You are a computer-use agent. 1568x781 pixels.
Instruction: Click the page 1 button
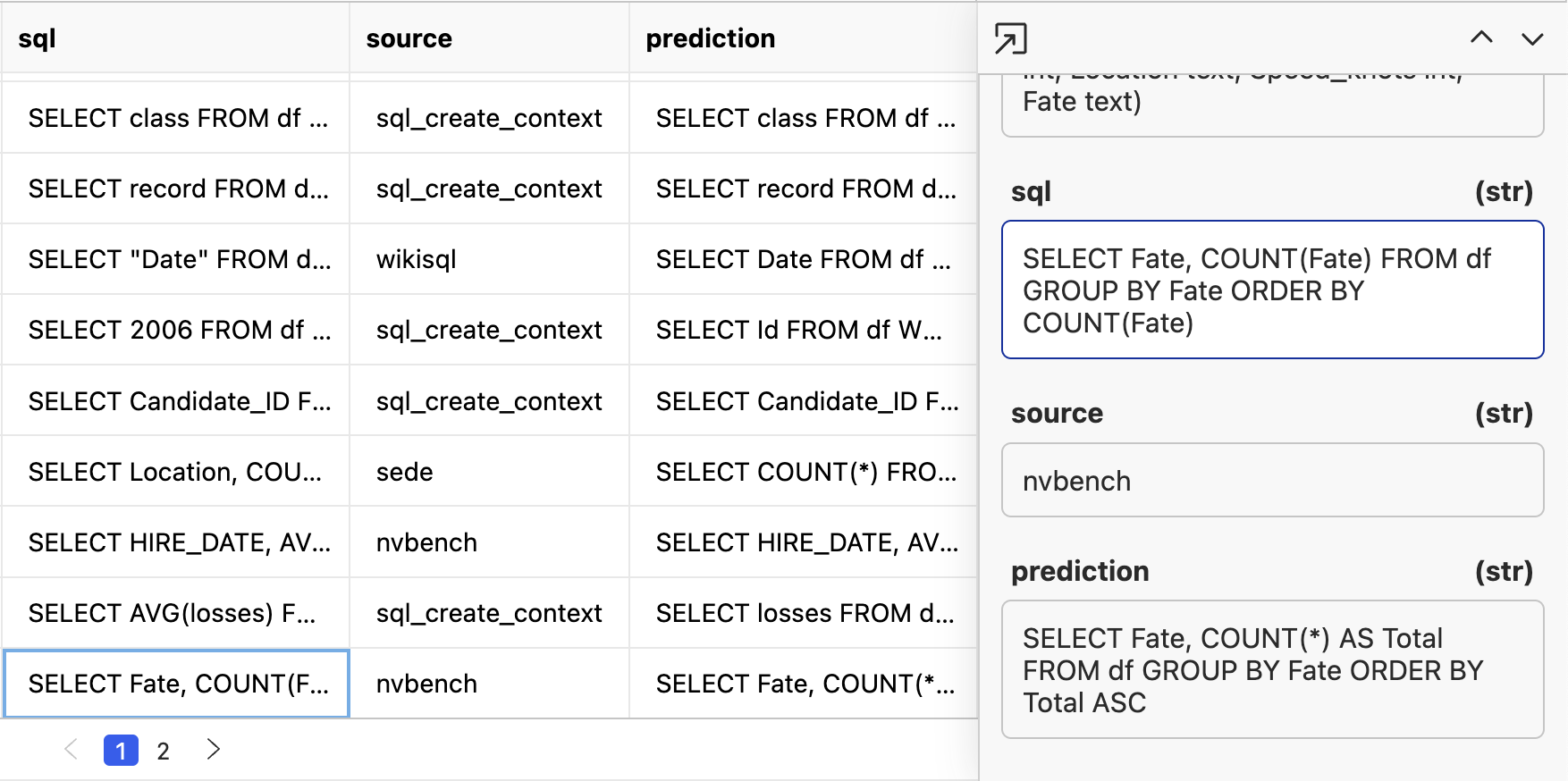point(121,751)
